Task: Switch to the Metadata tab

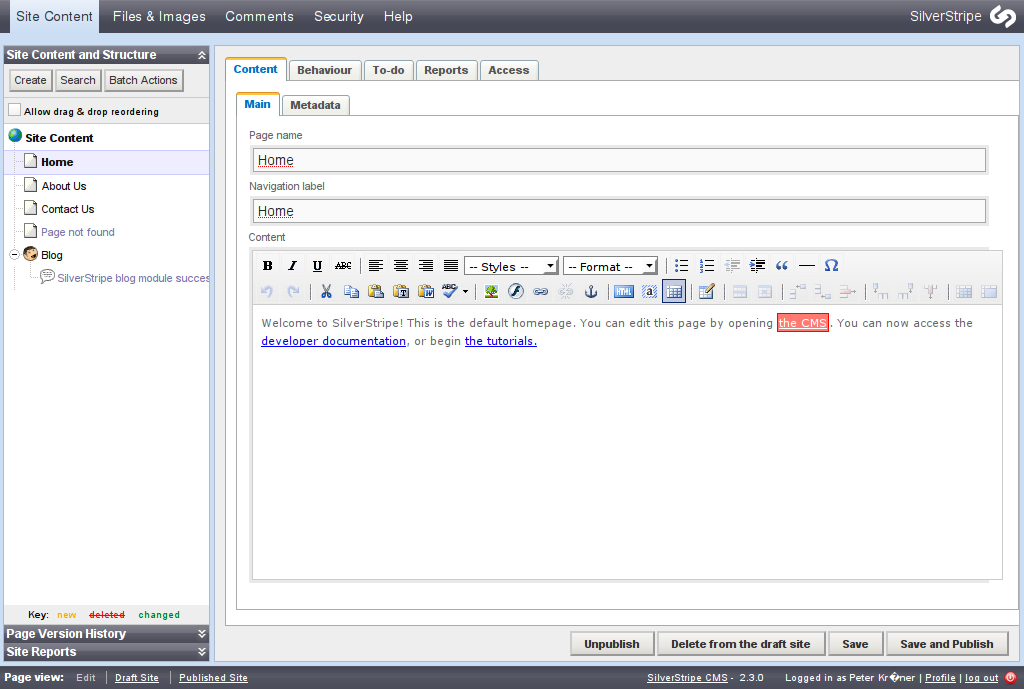Action: [315, 105]
